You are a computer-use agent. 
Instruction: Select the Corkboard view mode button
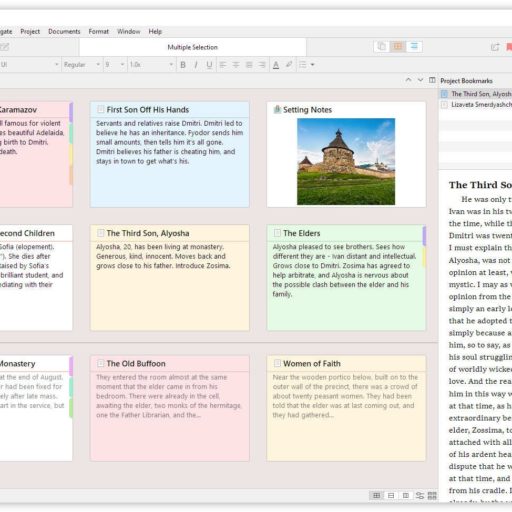pos(398,46)
